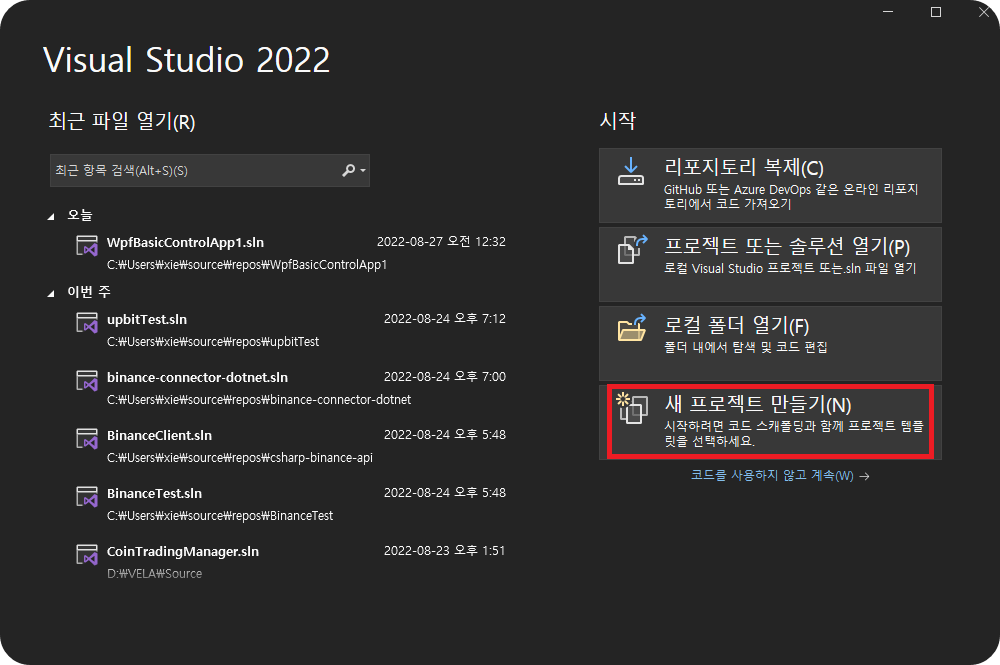1000x665 pixels.
Task: Open recent BinanceClient.sln
Action: click(x=290, y=446)
